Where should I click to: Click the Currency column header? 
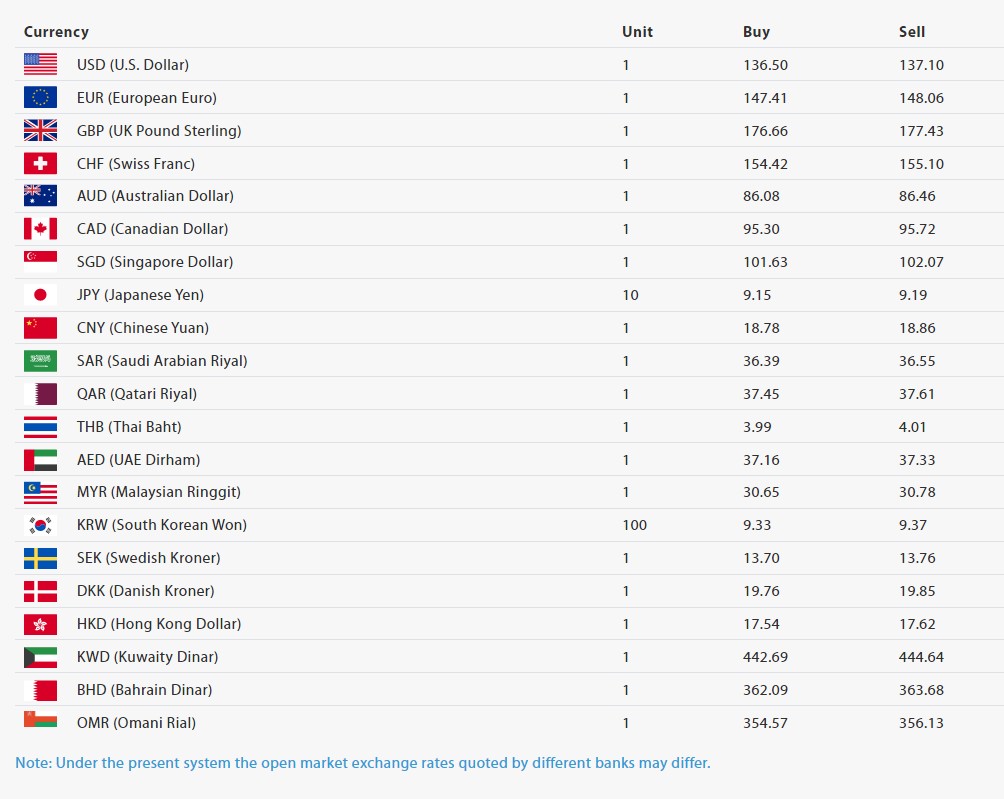[56, 32]
